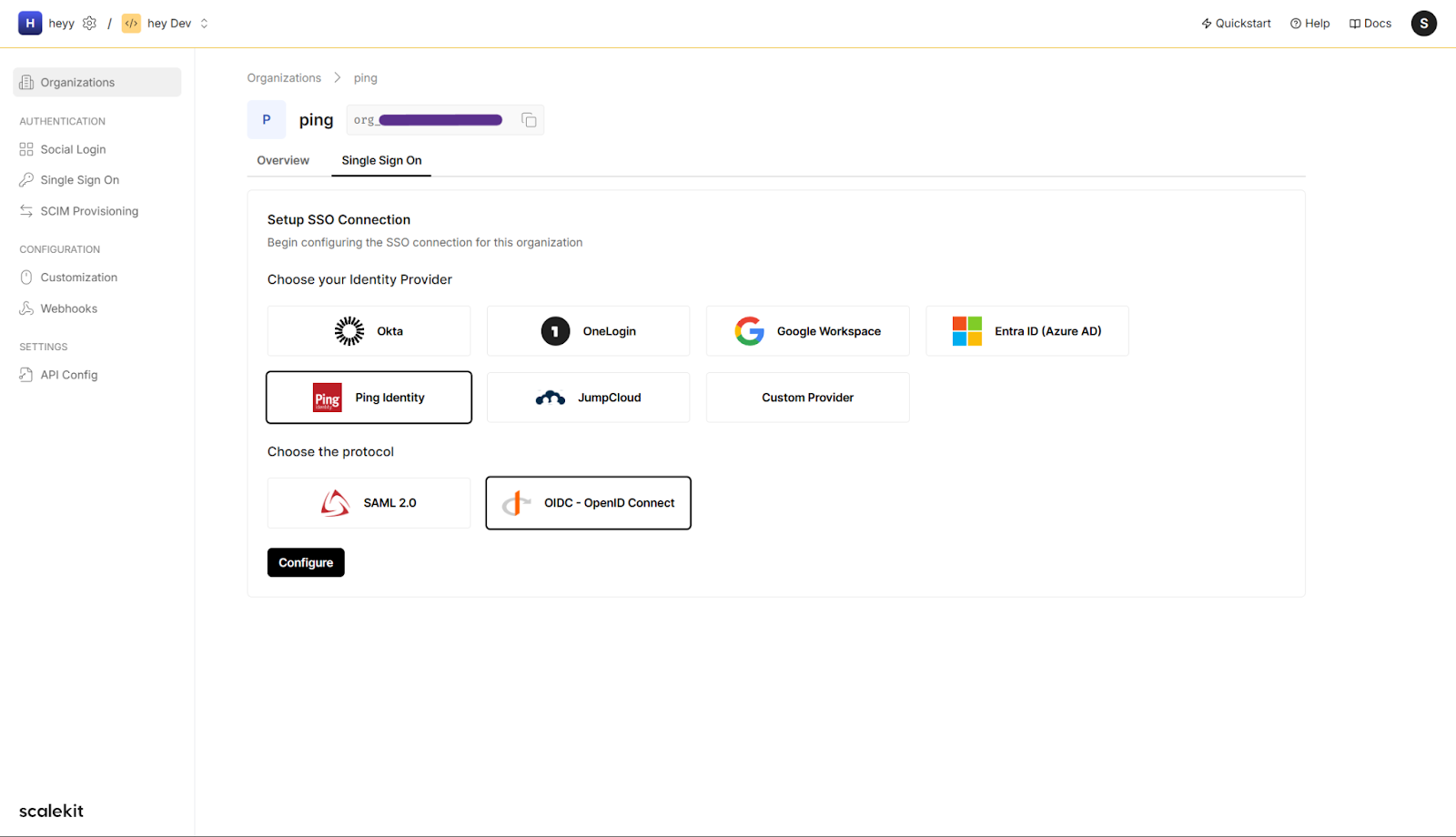Open the hey Dev environment switcher arrows

(204, 24)
